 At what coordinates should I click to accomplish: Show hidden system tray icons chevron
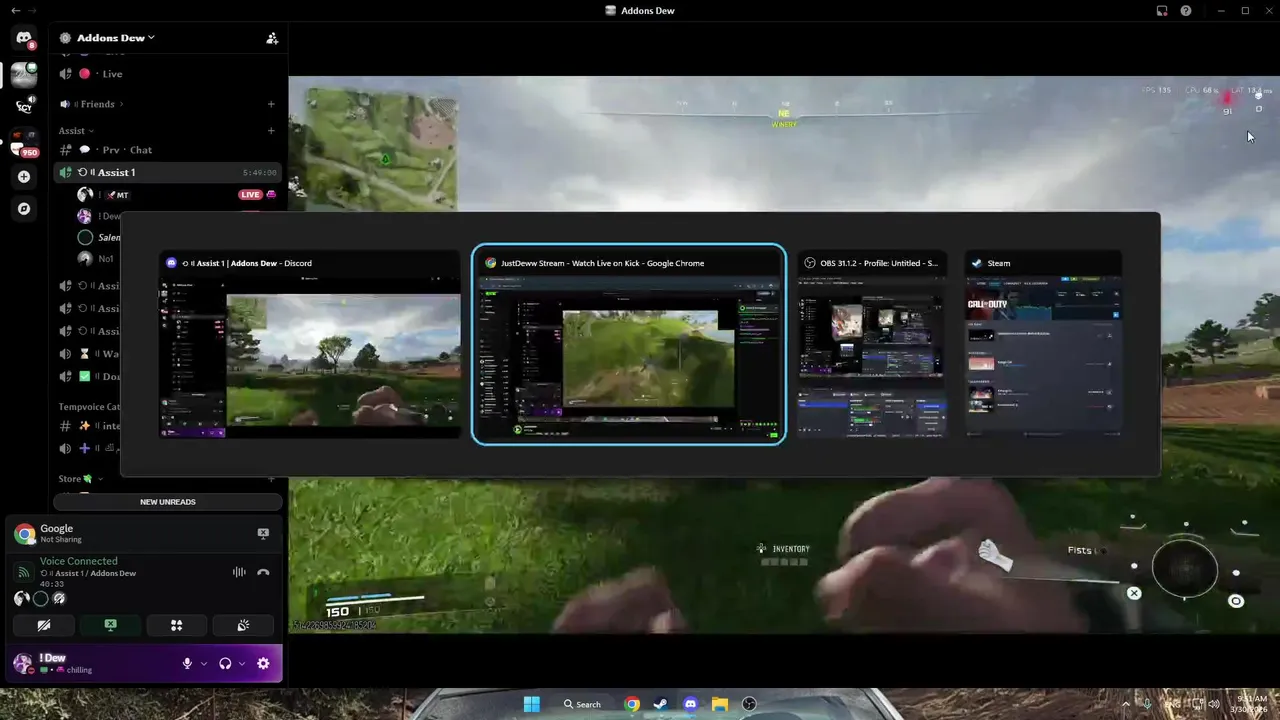[1127, 704]
